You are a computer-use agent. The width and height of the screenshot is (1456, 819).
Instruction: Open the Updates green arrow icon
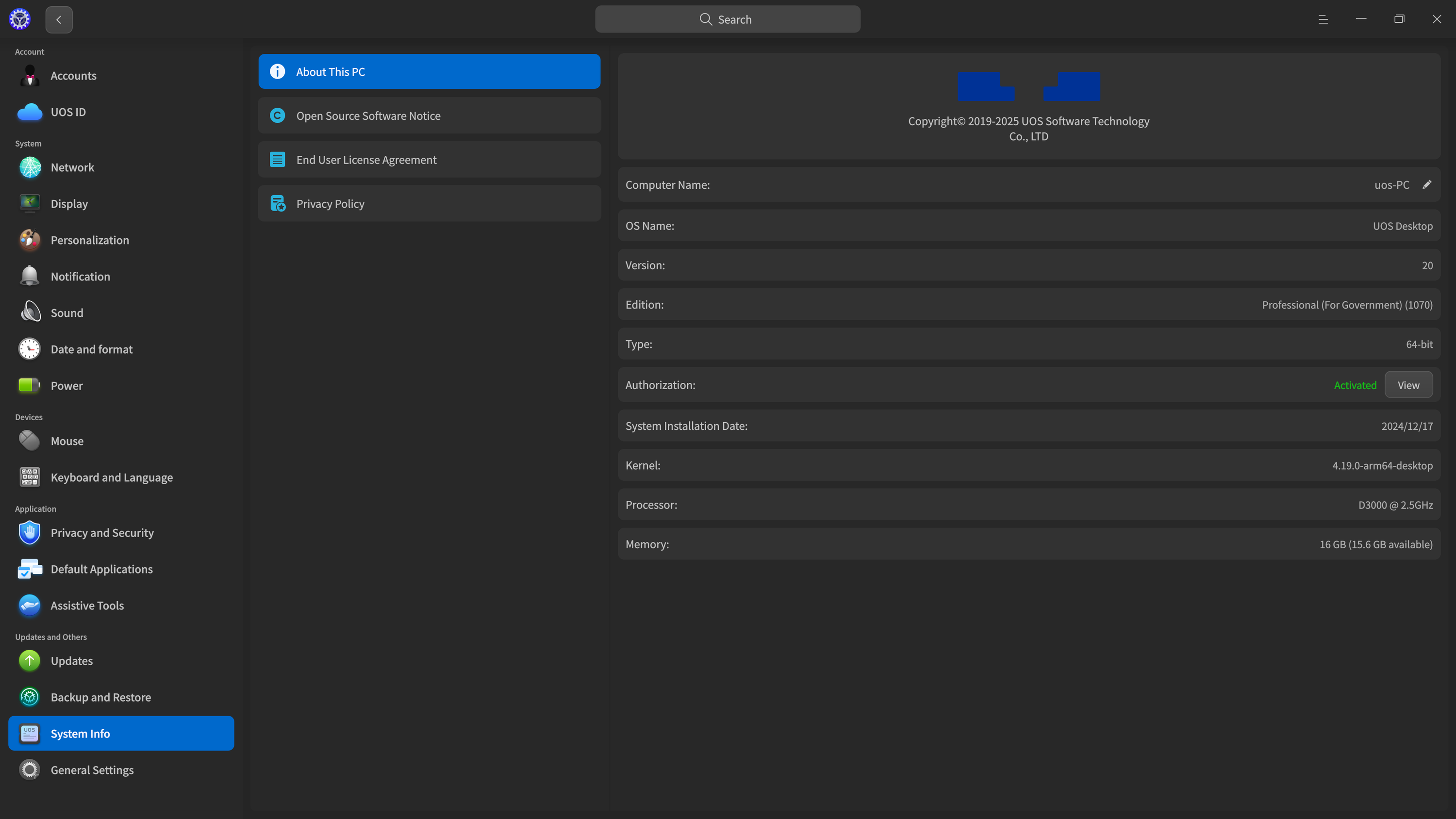(30, 660)
